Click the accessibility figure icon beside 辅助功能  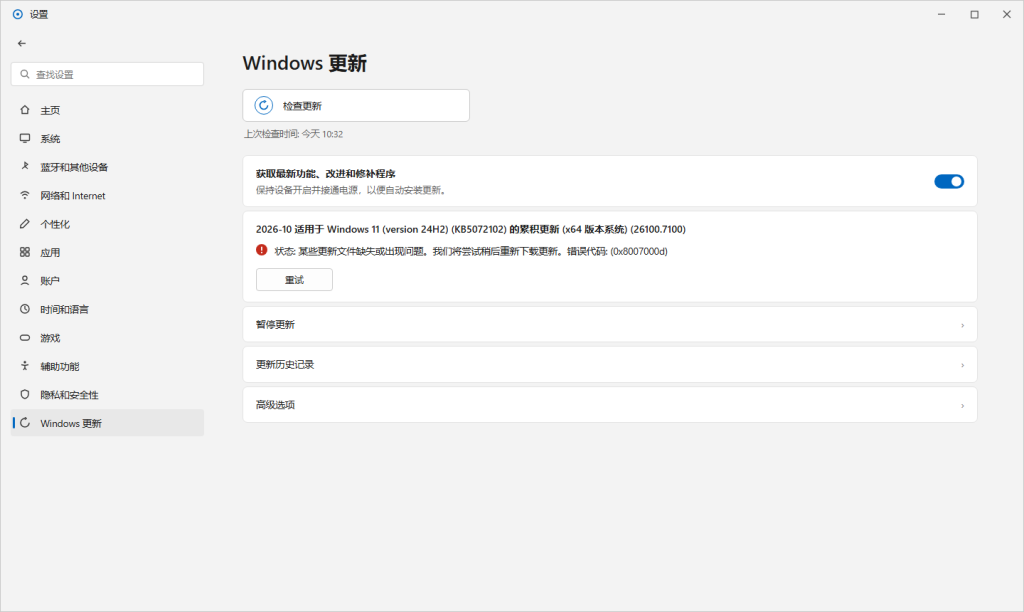pos(25,366)
